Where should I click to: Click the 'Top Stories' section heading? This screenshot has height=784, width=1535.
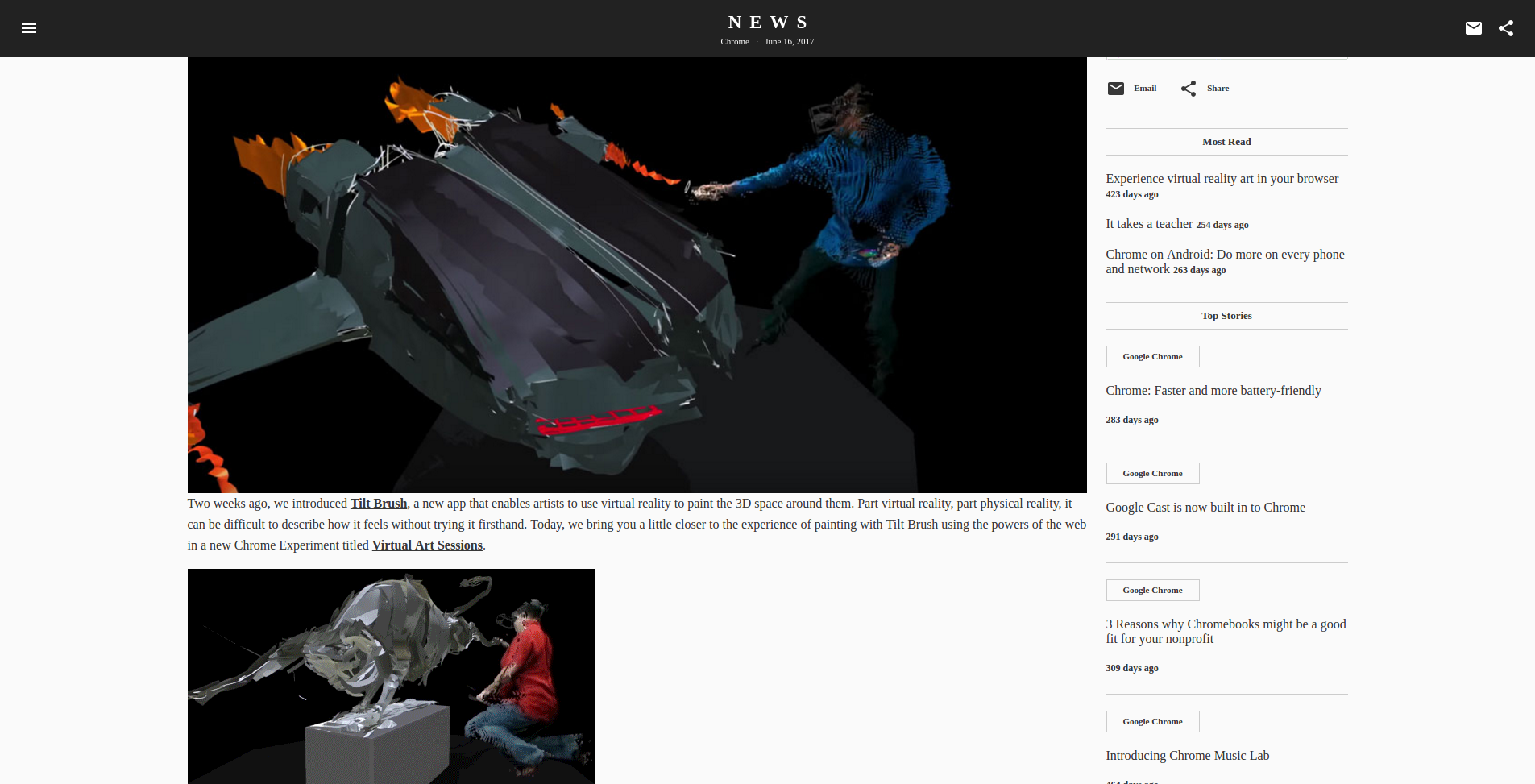click(1226, 316)
